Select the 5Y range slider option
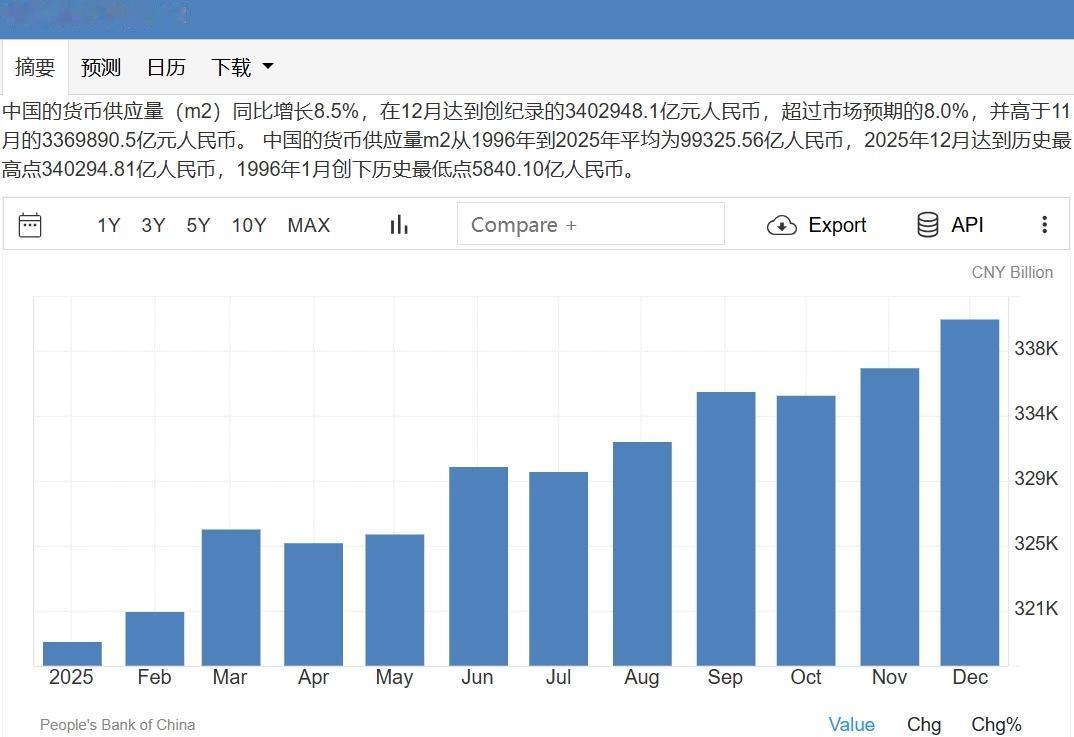This screenshot has width=1074, height=737. [x=198, y=224]
